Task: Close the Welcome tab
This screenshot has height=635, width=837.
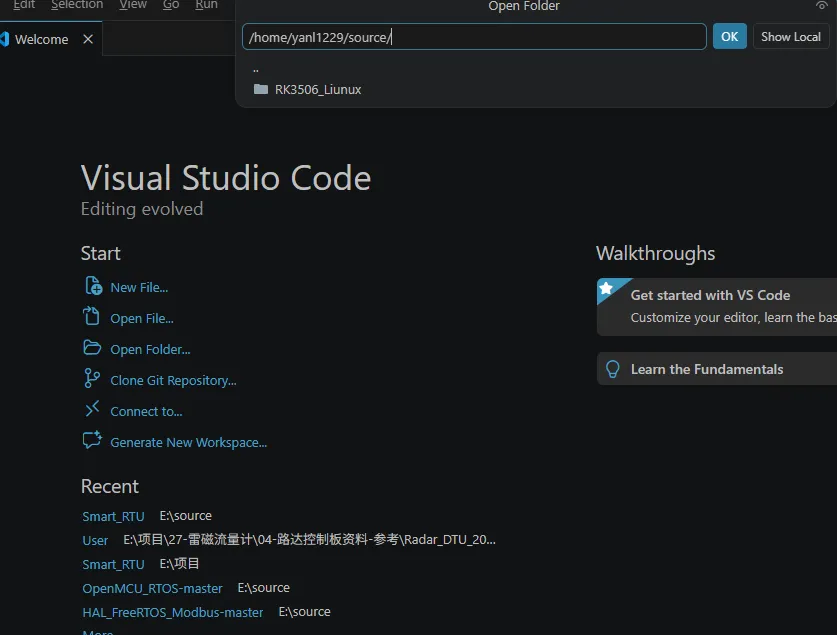Action: coord(88,39)
